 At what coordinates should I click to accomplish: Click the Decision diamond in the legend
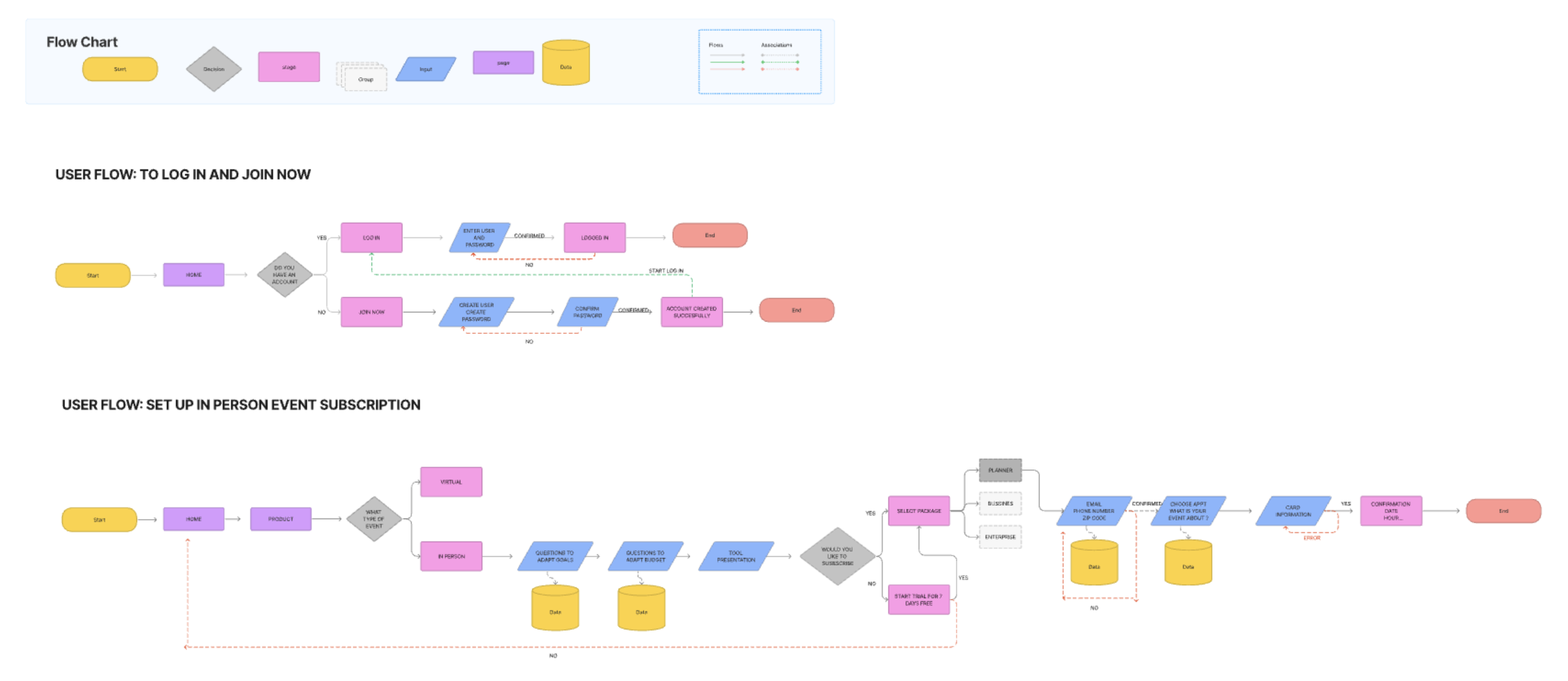pos(213,69)
